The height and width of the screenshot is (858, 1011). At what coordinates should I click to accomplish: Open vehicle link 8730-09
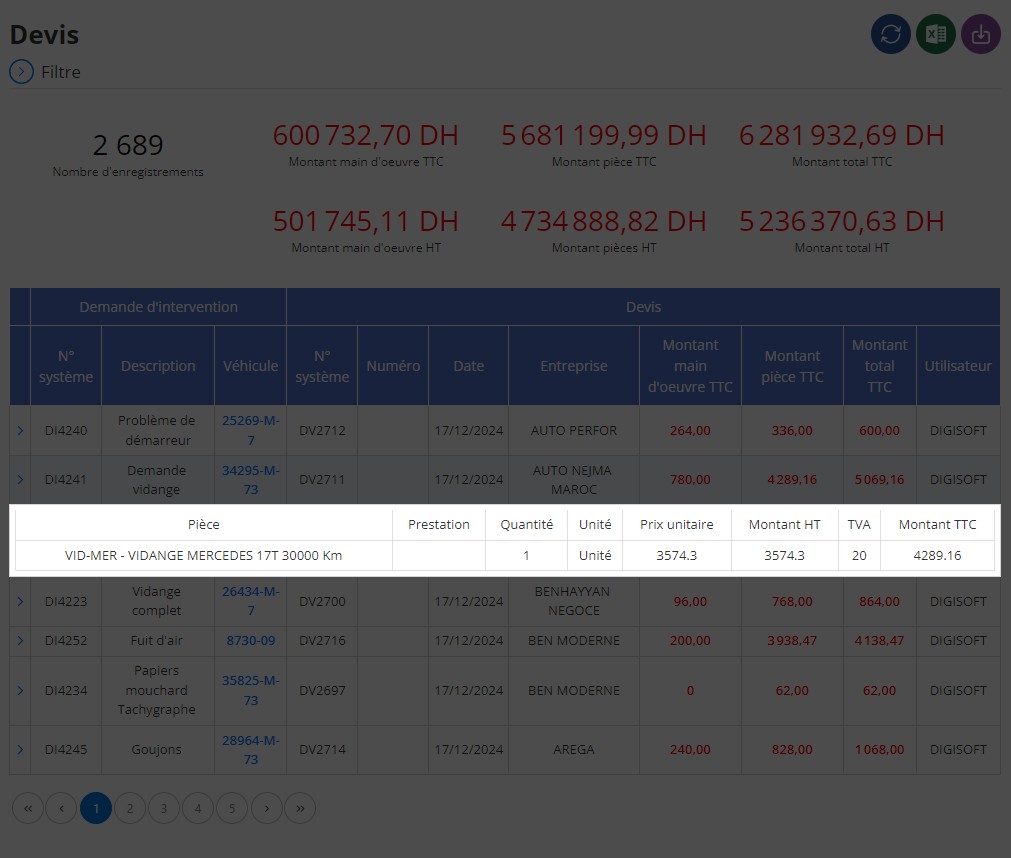click(251, 641)
